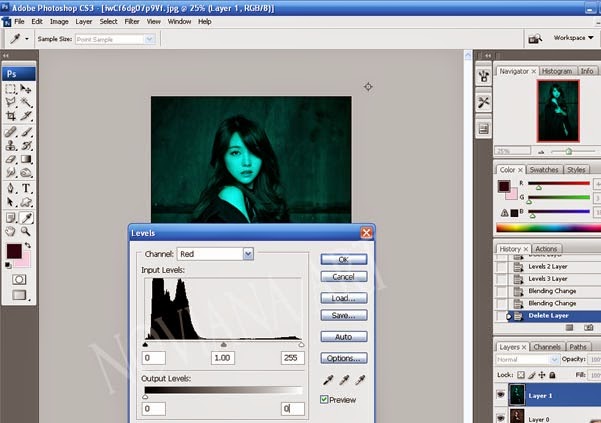Select the Notes tool
The height and width of the screenshot is (423, 601).
click(x=10, y=218)
